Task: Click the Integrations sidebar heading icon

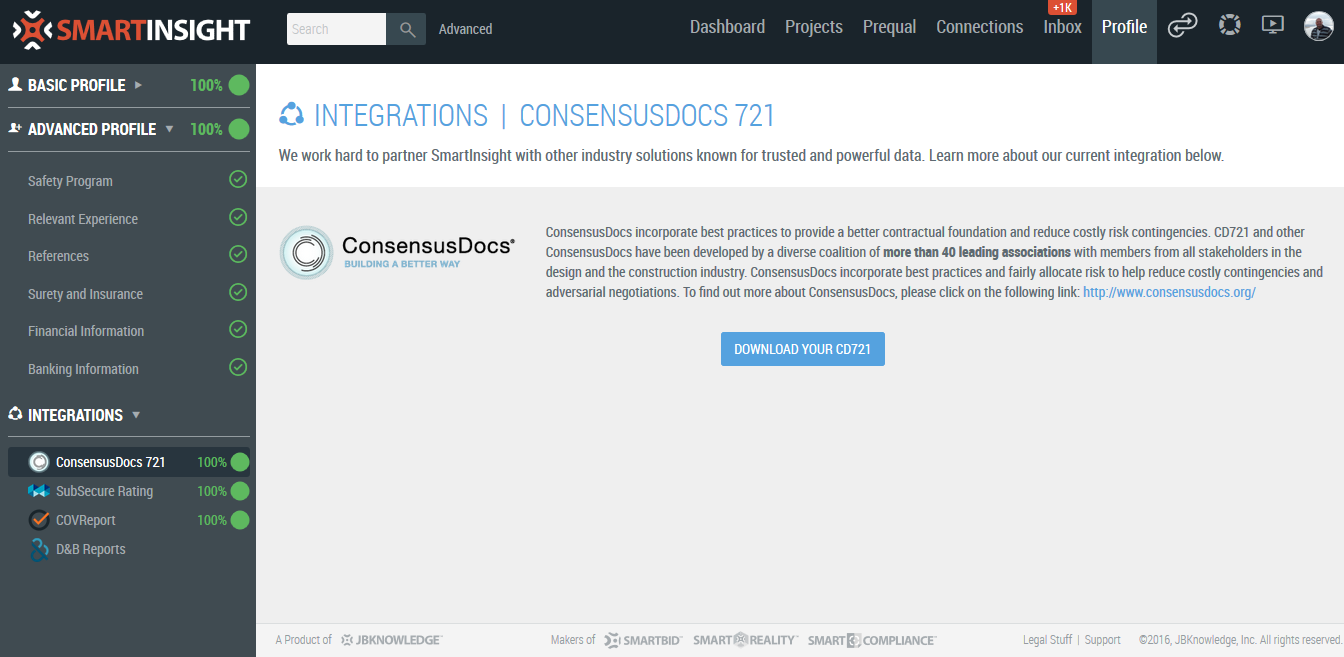Action: click(15, 414)
